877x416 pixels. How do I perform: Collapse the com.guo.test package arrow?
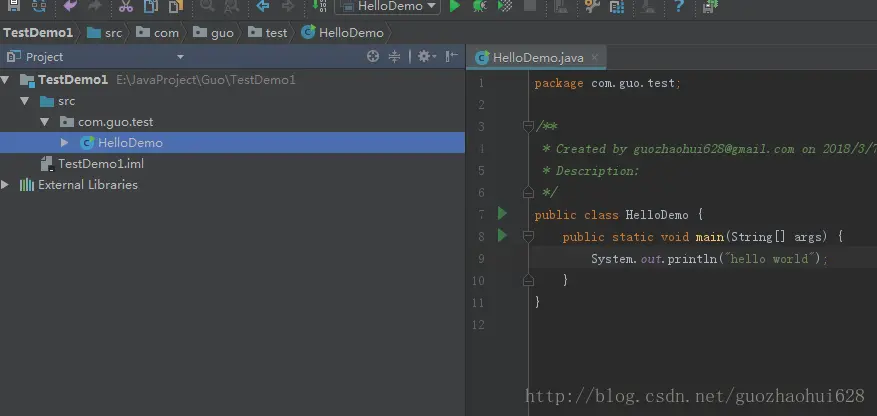coord(45,122)
